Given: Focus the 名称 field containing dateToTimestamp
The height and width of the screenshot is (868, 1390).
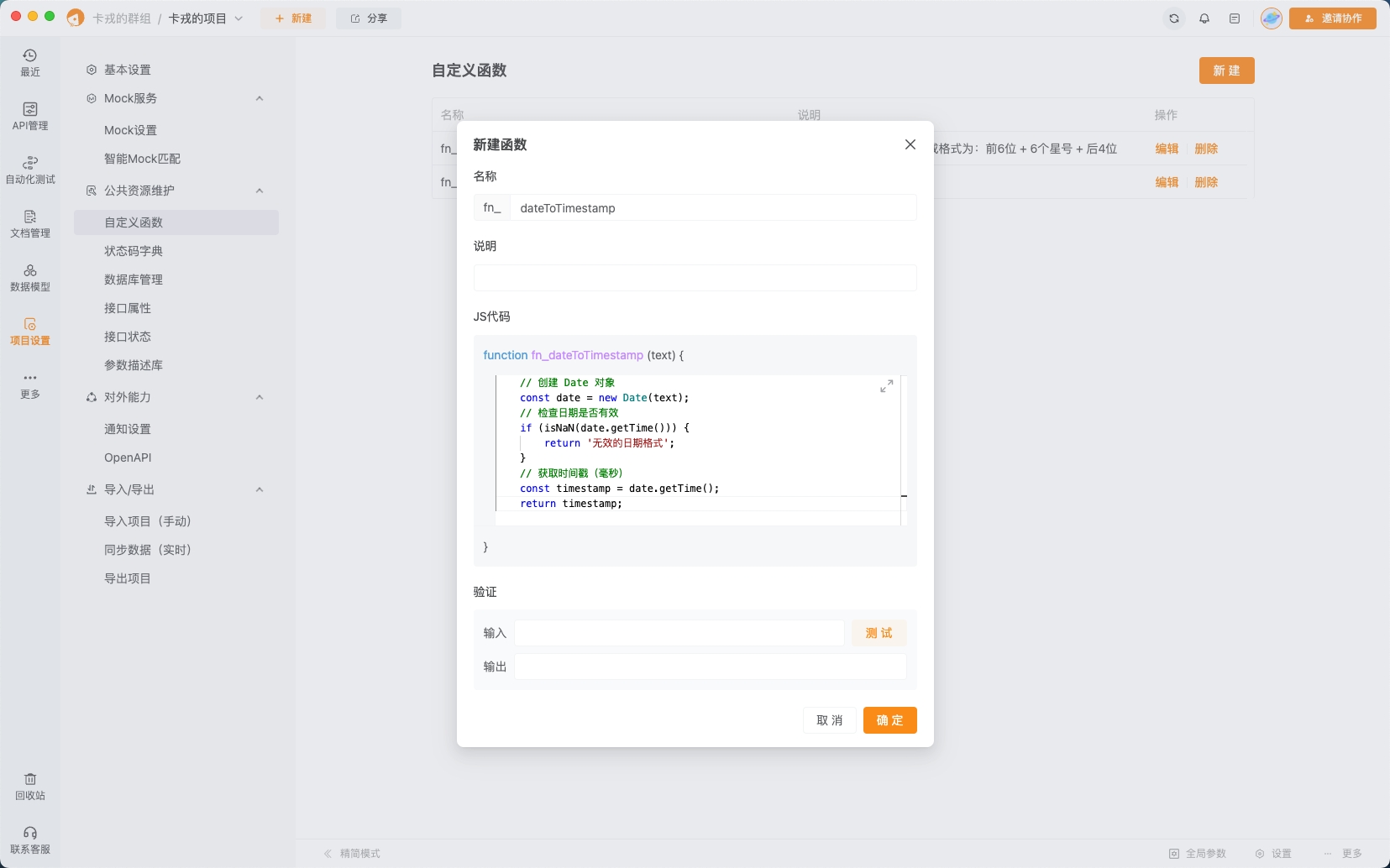Looking at the screenshot, I should pyautogui.click(x=713, y=208).
